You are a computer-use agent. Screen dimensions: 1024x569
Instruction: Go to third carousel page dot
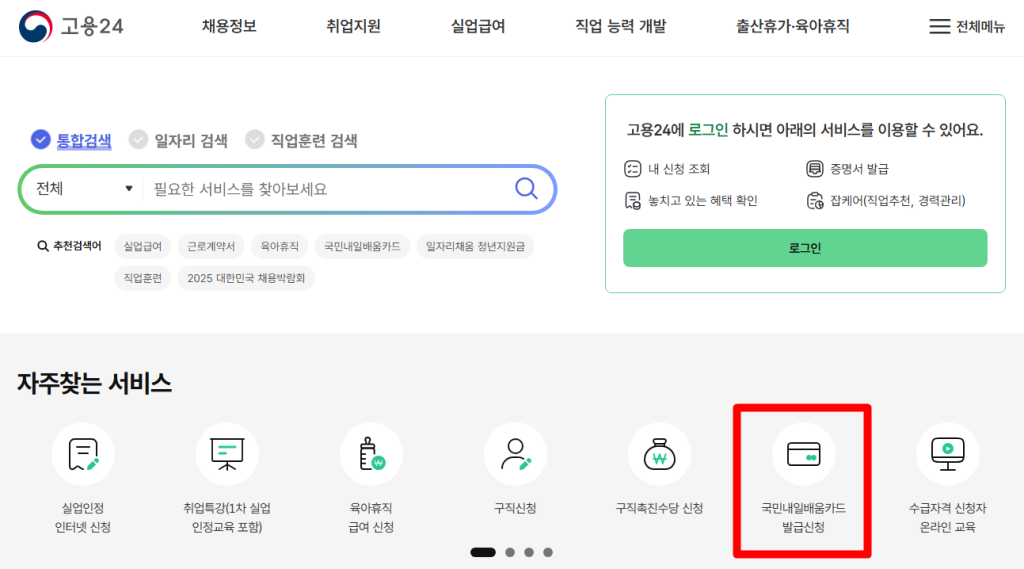tap(529, 553)
